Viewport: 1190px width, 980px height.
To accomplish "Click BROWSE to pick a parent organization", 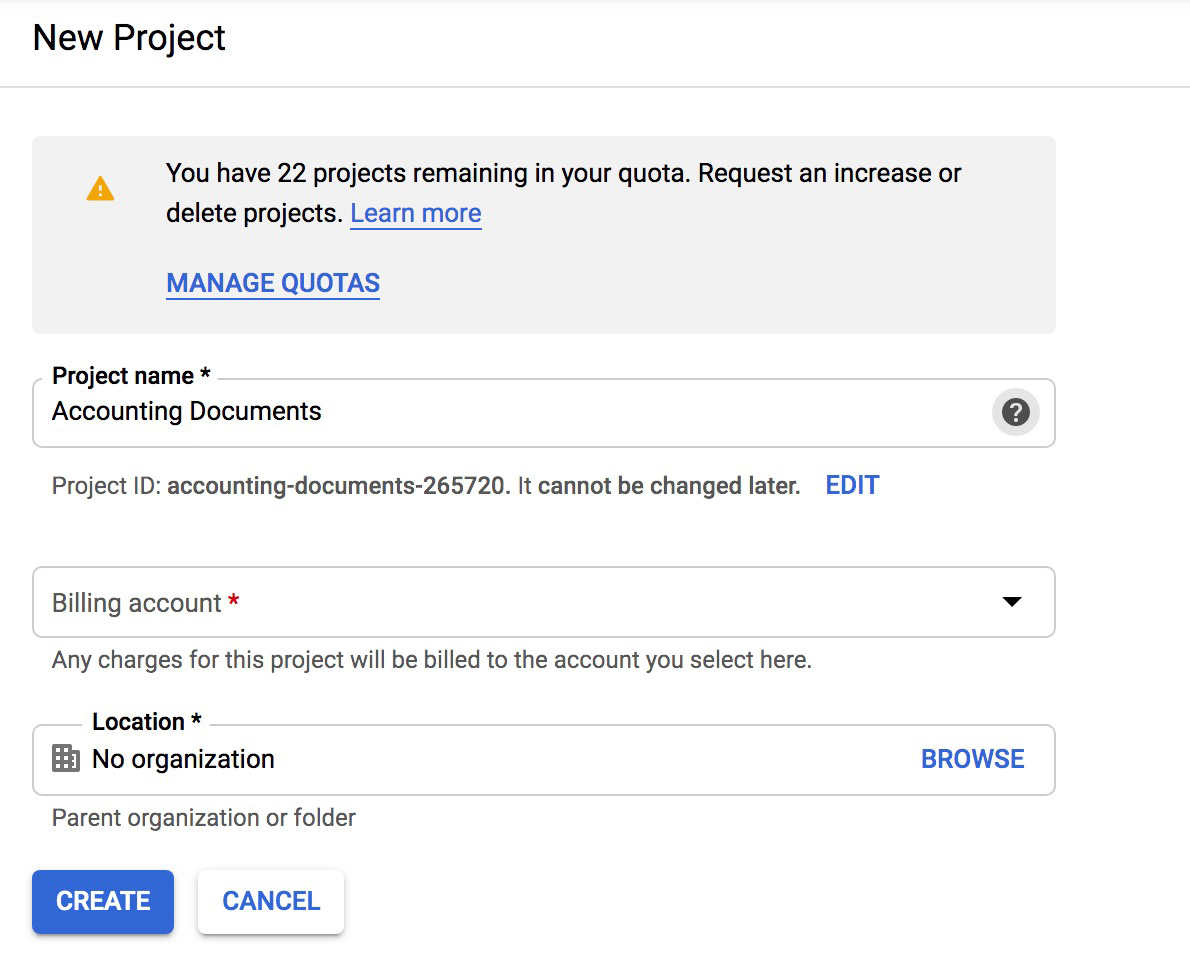I will pos(972,759).
